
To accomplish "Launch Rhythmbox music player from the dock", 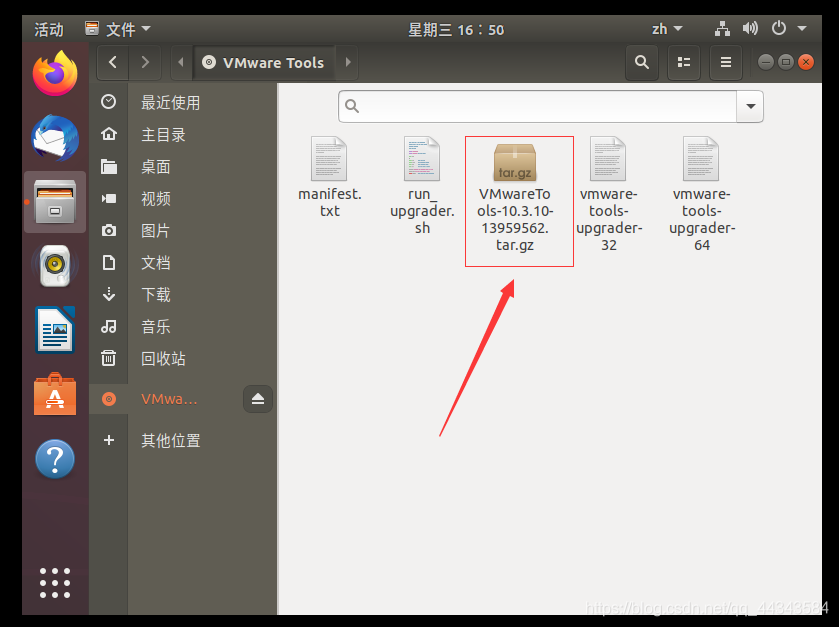I will (55, 266).
